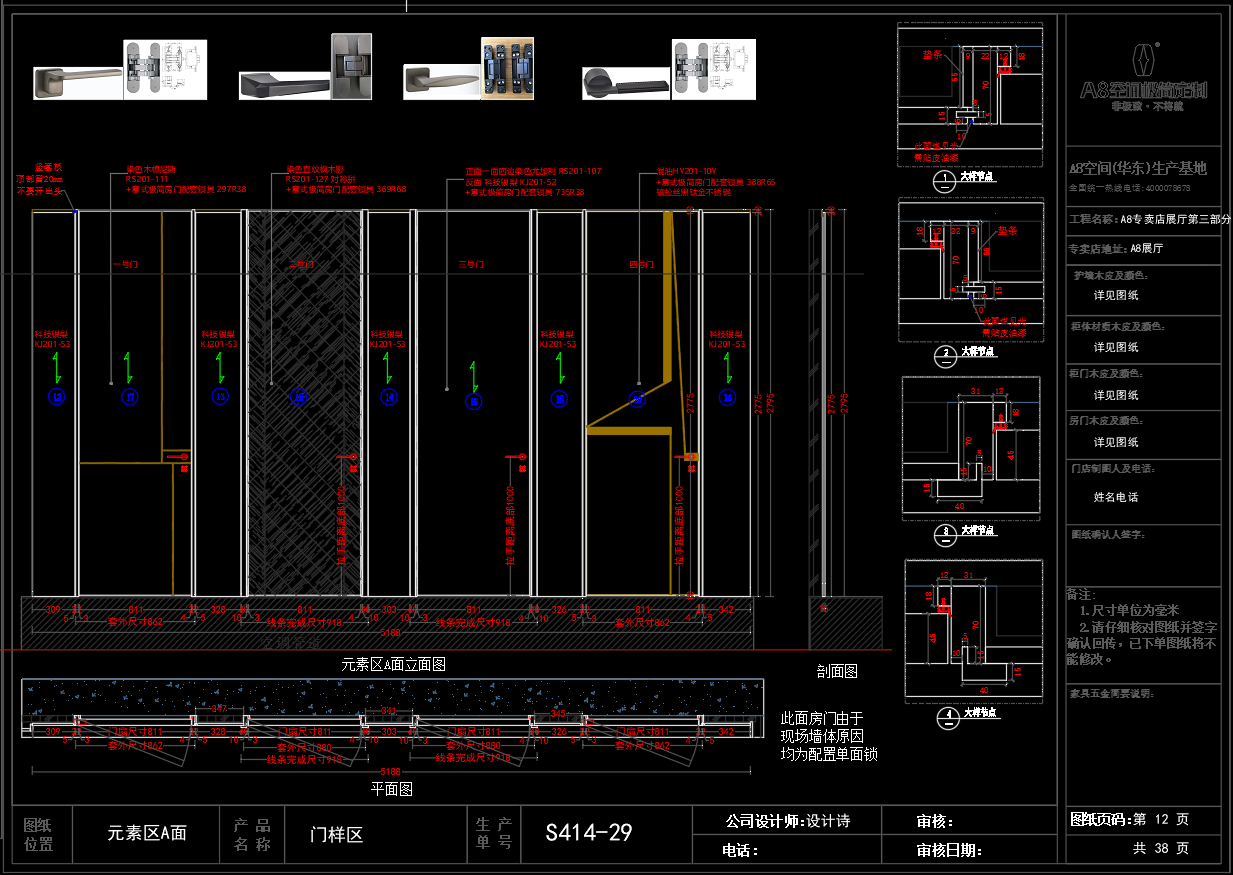Click the 门样区 product name cell
This screenshot has height=875, width=1233.
tap(337, 834)
